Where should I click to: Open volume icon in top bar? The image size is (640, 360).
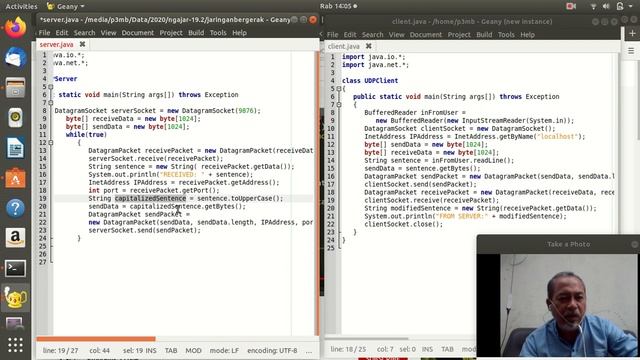click(x=606, y=6)
